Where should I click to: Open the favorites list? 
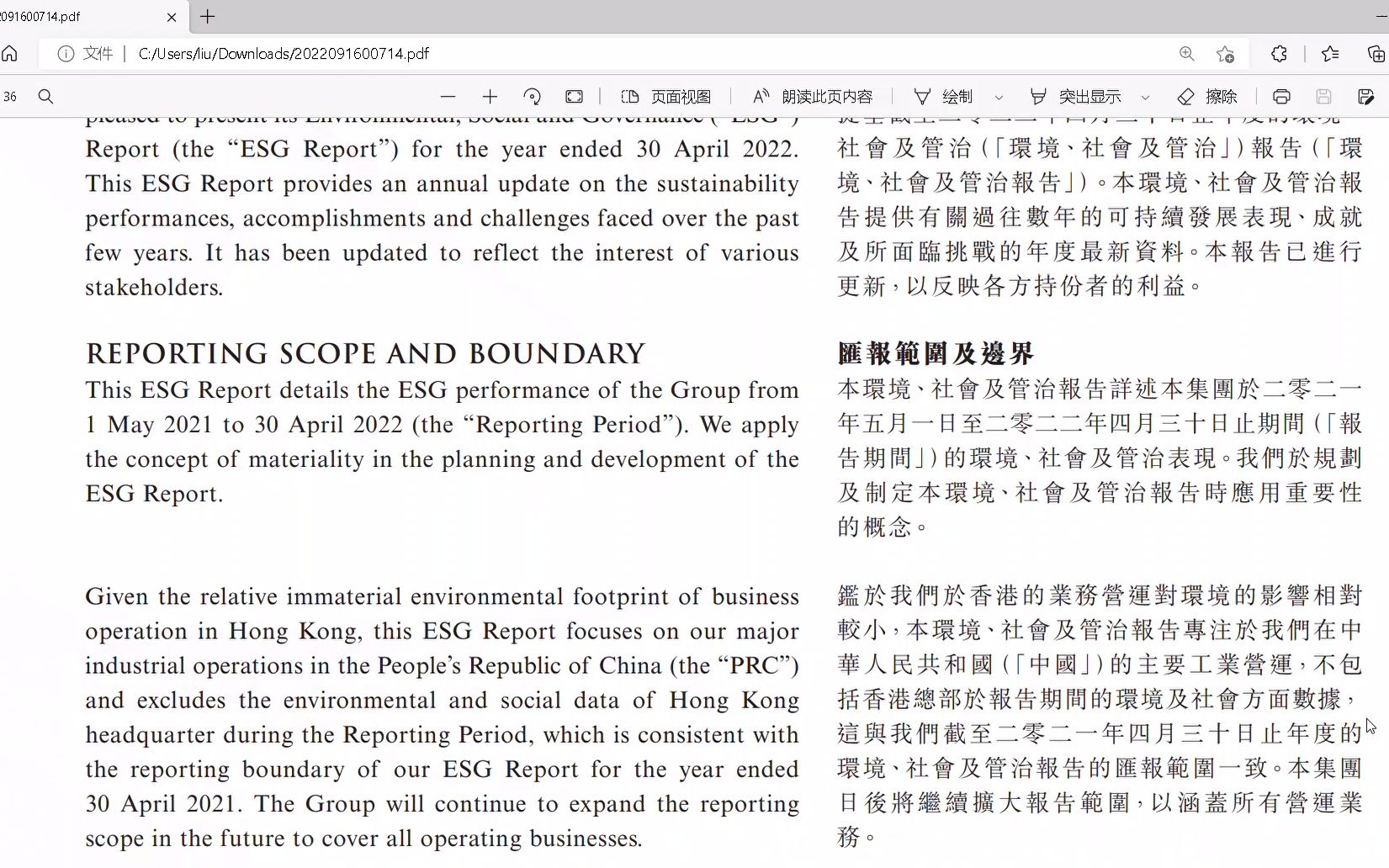[1330, 54]
